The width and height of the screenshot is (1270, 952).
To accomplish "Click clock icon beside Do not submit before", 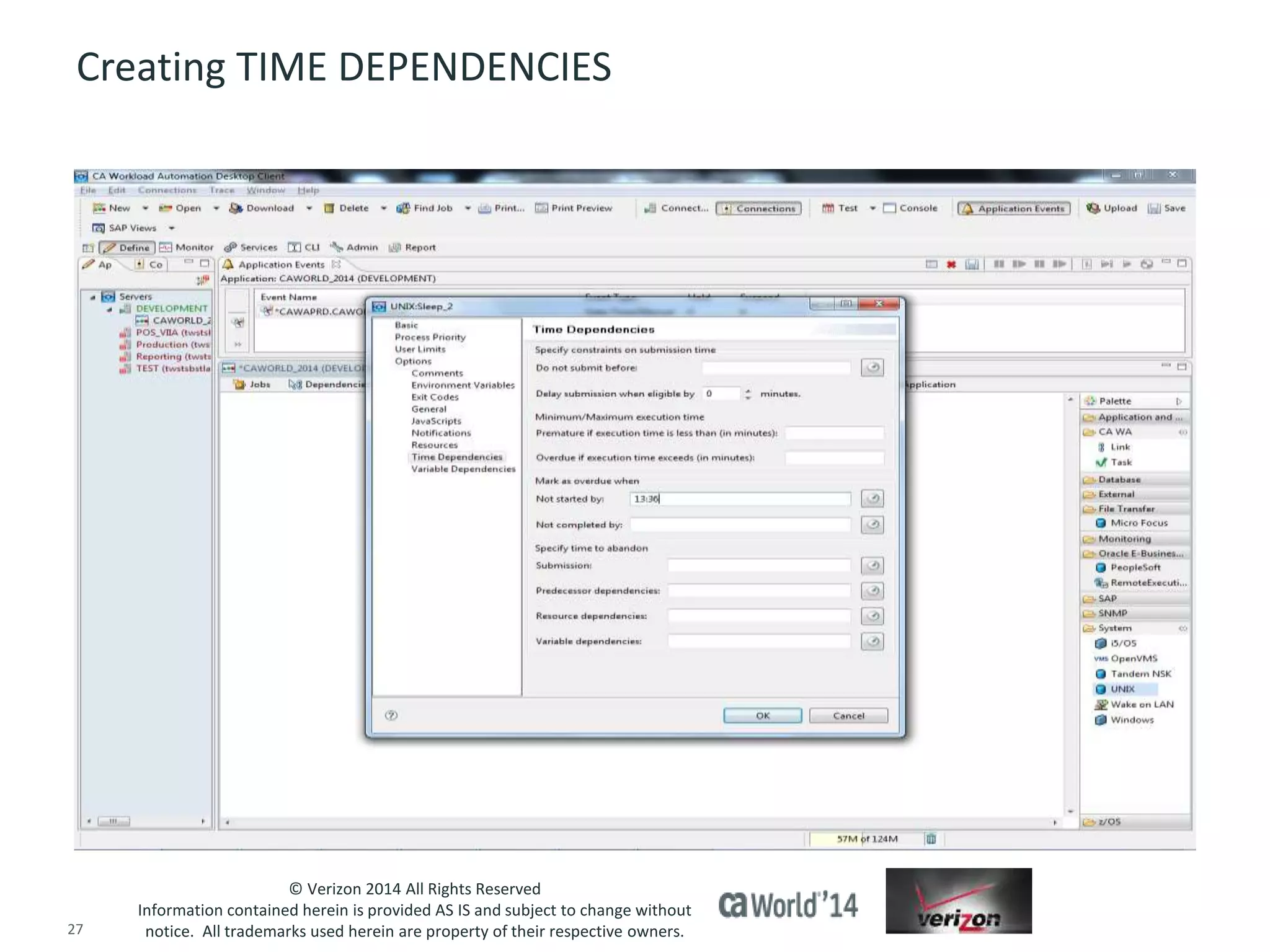I will coord(873,368).
